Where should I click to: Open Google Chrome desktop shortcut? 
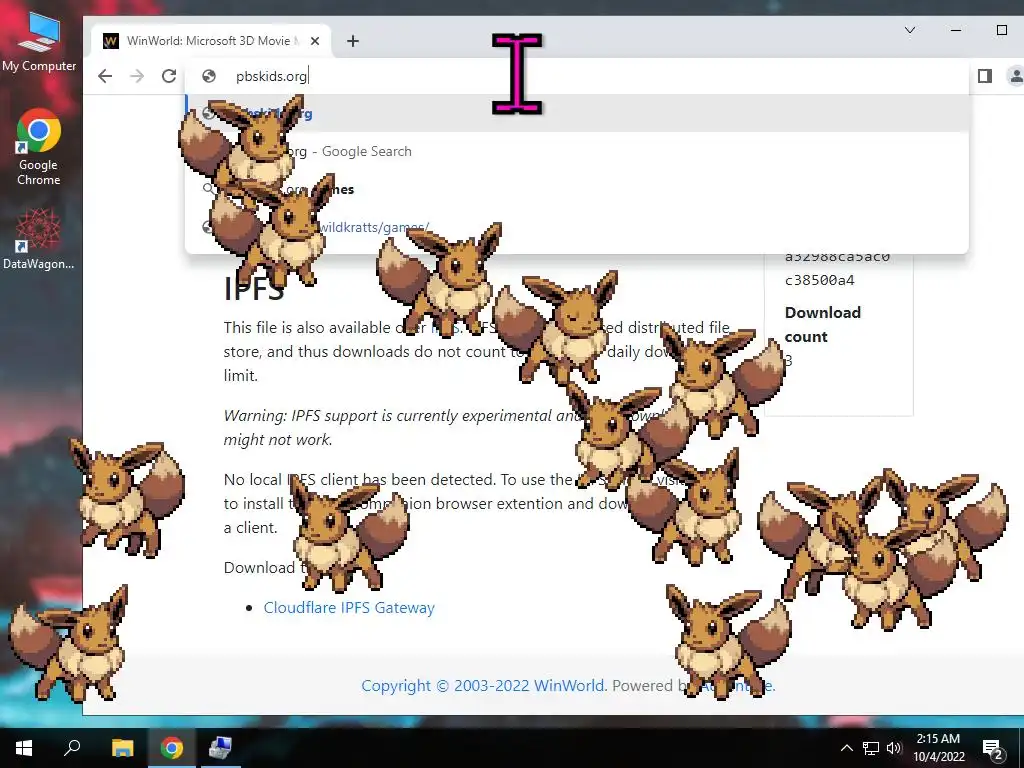point(39,148)
